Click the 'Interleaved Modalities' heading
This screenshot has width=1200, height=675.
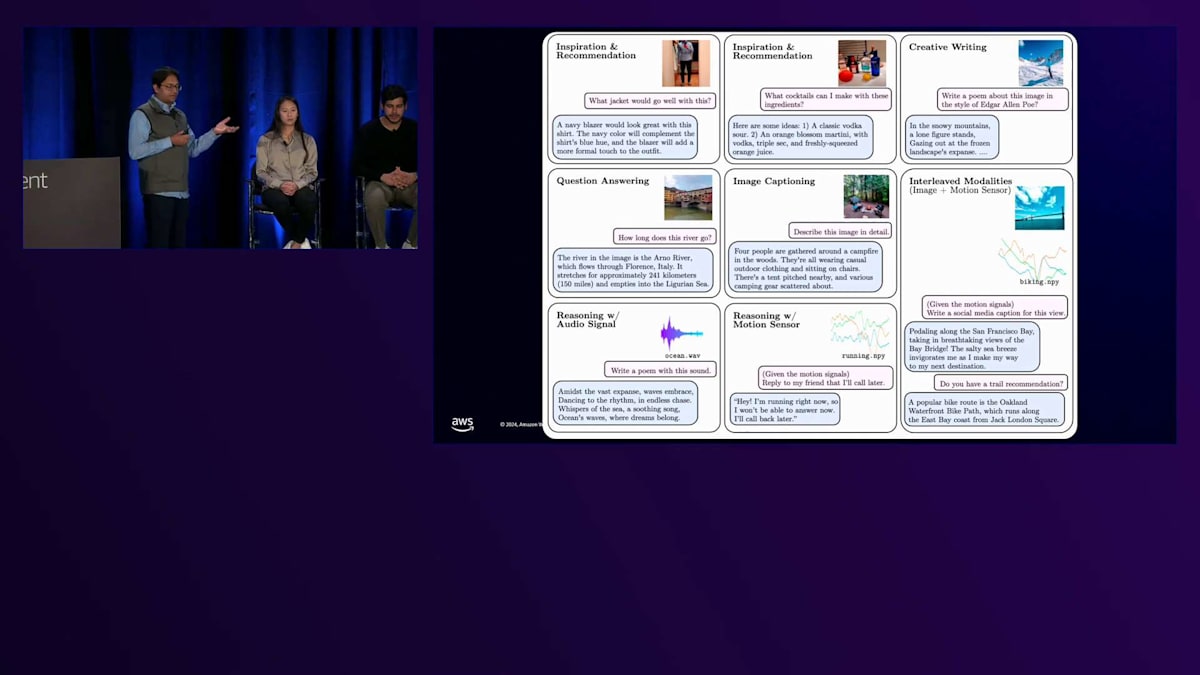960,181
